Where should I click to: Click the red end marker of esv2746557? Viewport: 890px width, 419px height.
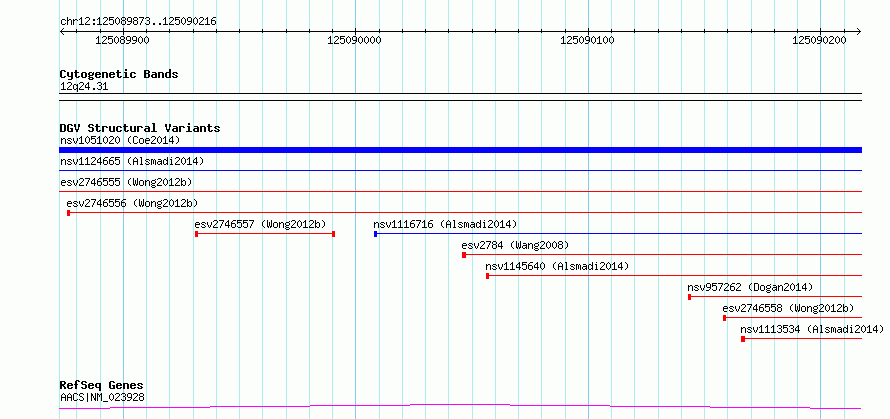pos(334,234)
